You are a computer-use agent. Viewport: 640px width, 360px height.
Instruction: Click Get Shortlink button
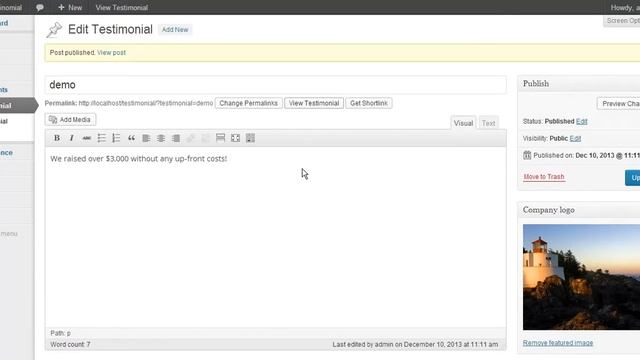click(369, 103)
